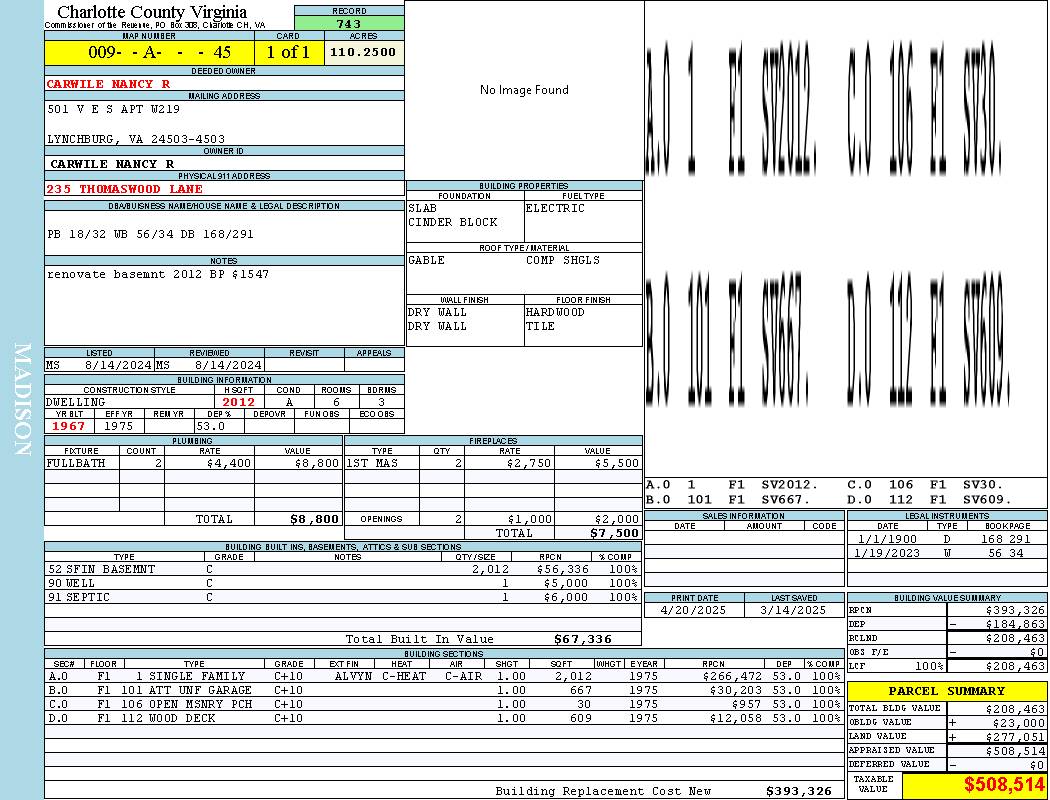Select construction style DWELLING
Image resolution: width=1050 pixels, height=800 pixels.
76,402
